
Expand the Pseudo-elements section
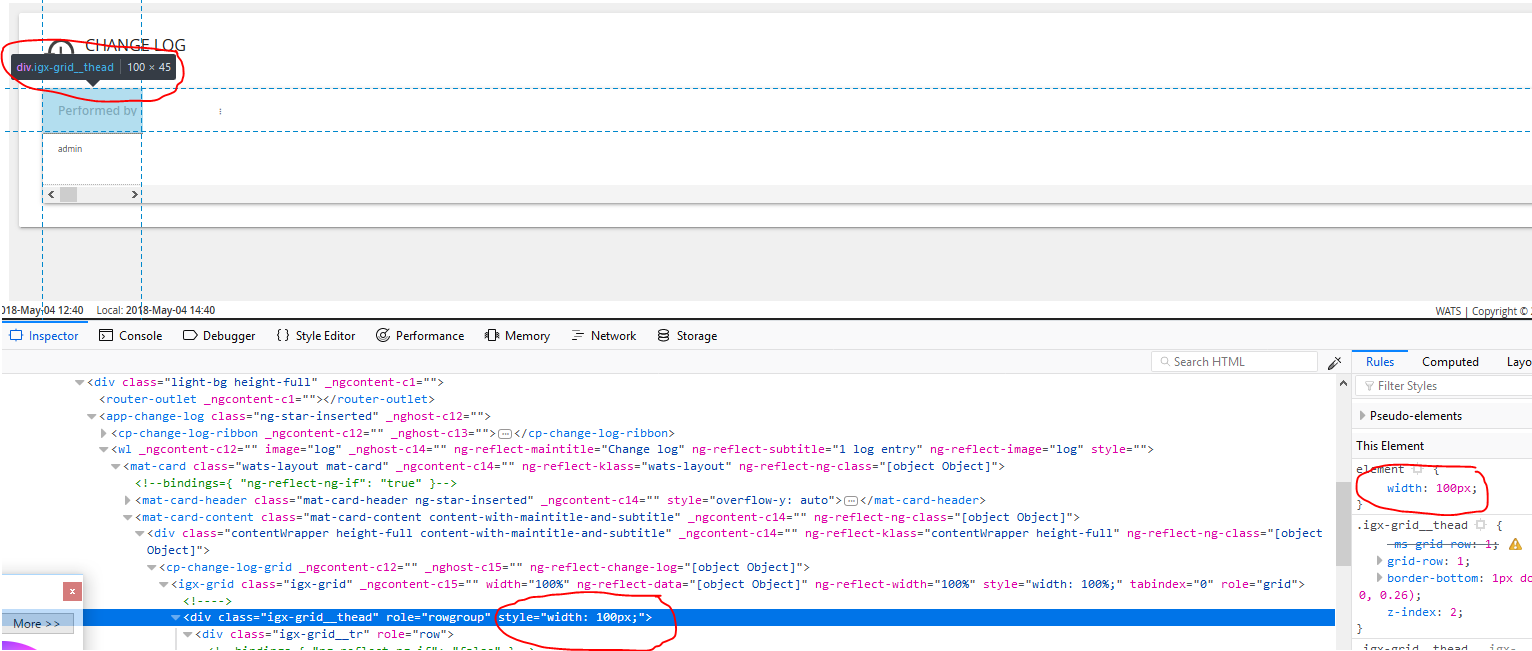pyautogui.click(x=1363, y=416)
